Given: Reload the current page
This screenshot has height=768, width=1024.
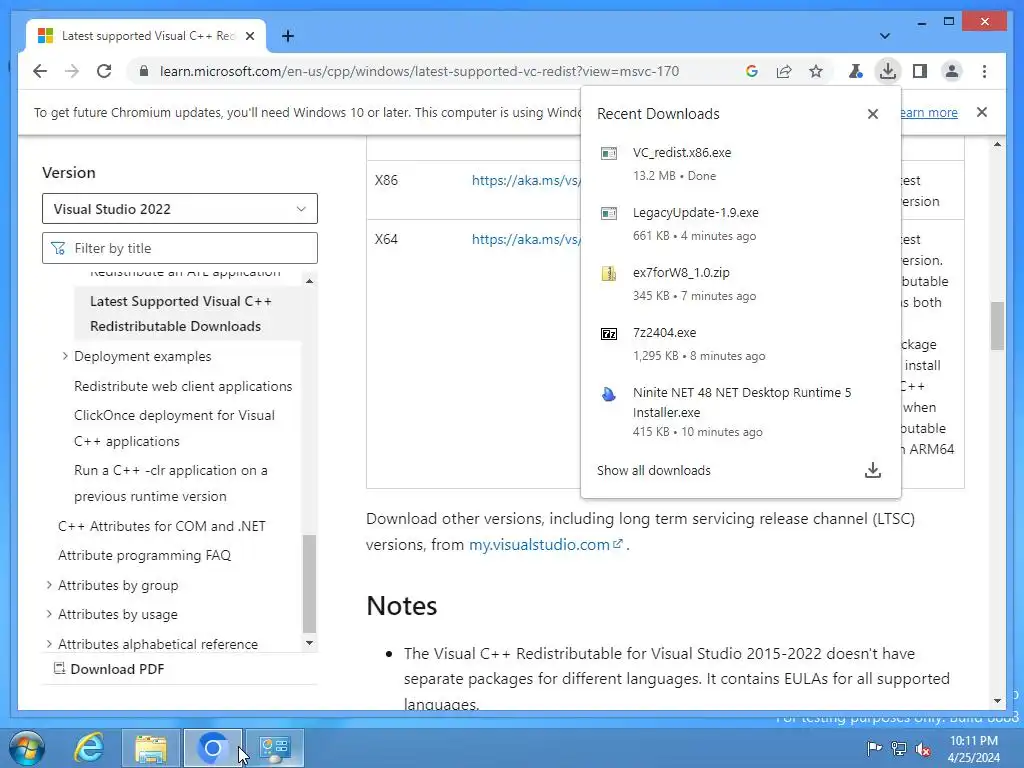Looking at the screenshot, I should [104, 71].
